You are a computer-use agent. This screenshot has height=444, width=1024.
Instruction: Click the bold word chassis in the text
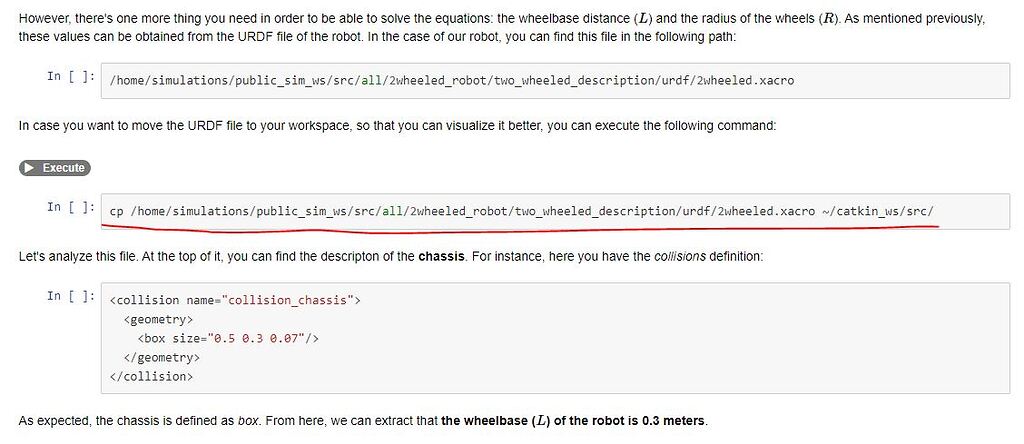tap(441, 257)
